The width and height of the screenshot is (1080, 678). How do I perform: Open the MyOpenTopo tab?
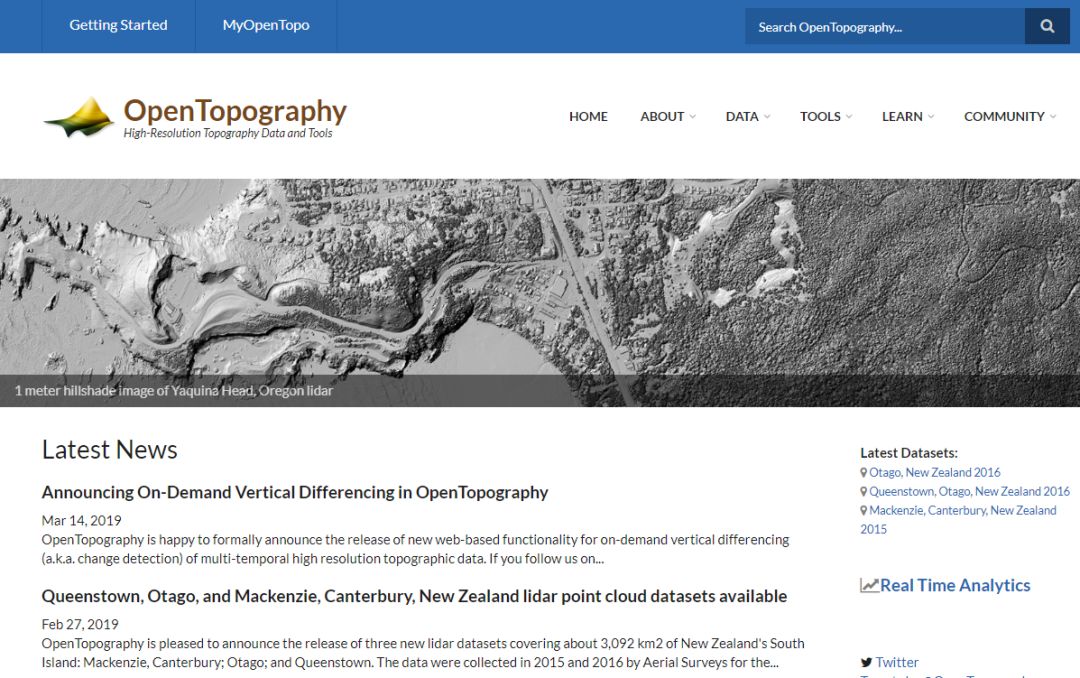[266, 25]
